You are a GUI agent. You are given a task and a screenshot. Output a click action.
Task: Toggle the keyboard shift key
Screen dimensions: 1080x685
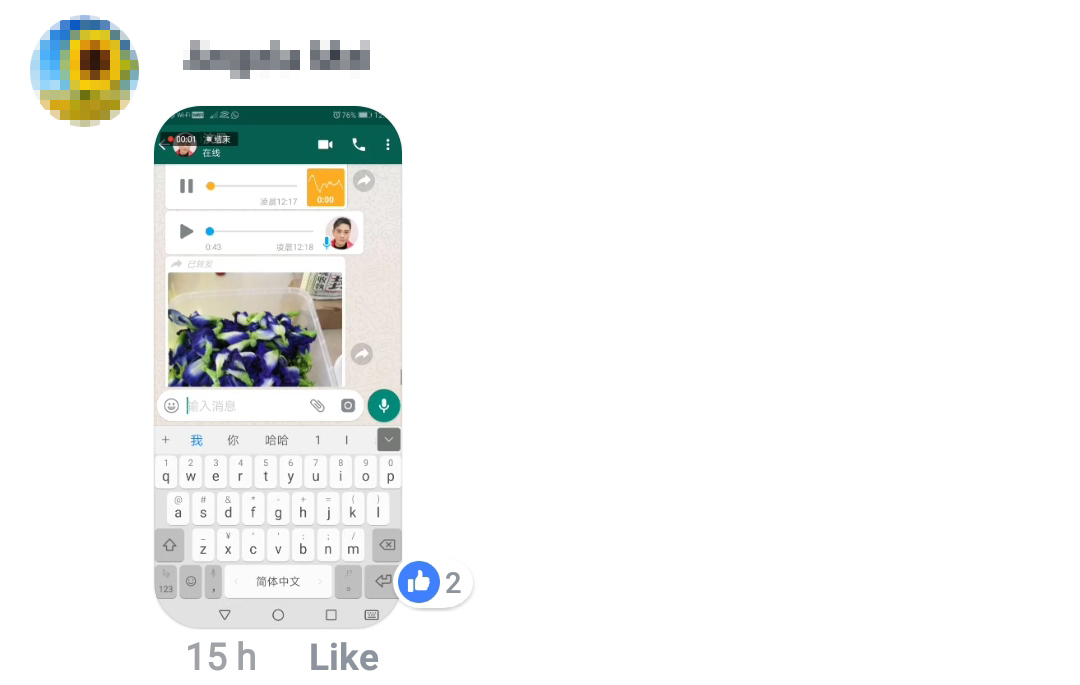click(x=169, y=545)
